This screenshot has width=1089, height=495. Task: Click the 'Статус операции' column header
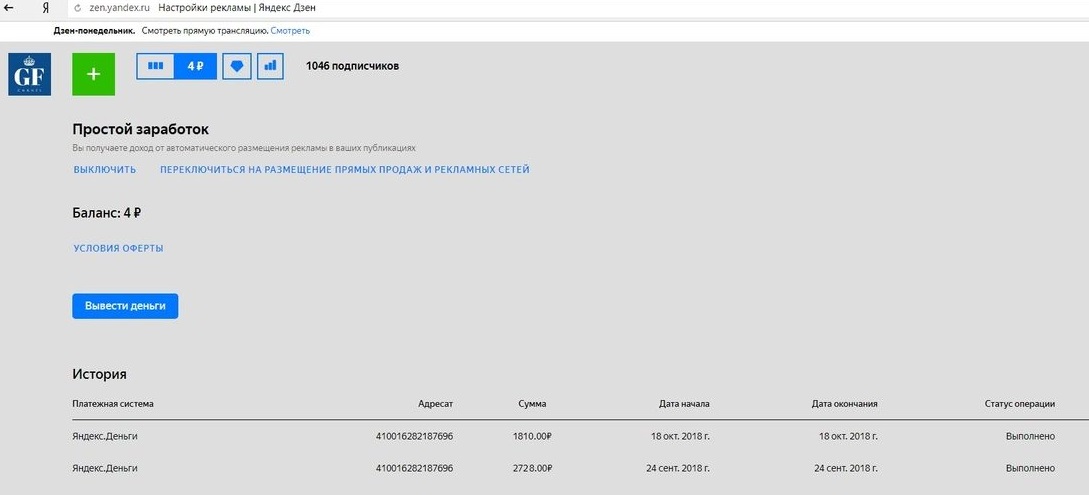tap(1019, 404)
